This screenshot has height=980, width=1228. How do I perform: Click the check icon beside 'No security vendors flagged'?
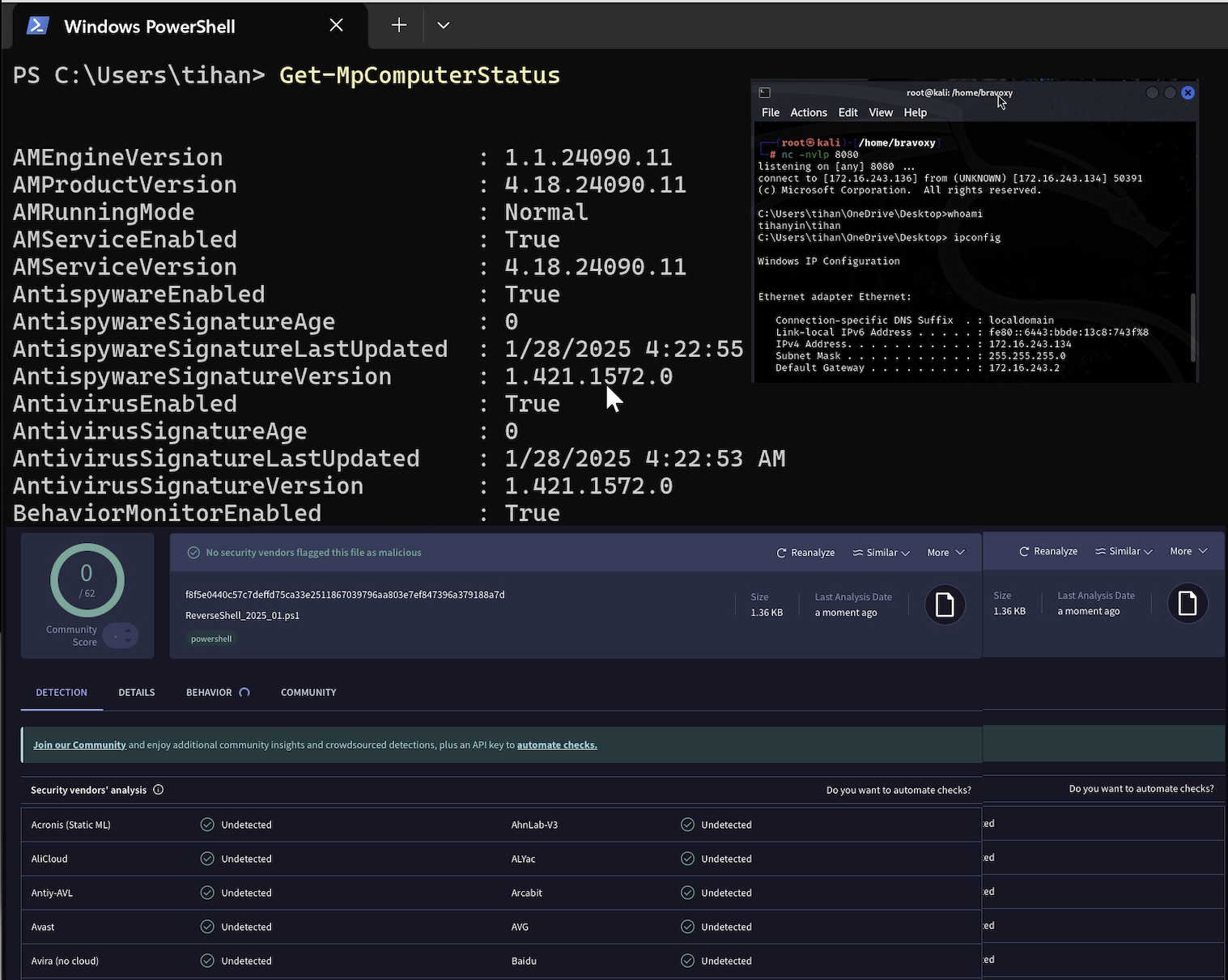pyautogui.click(x=193, y=553)
